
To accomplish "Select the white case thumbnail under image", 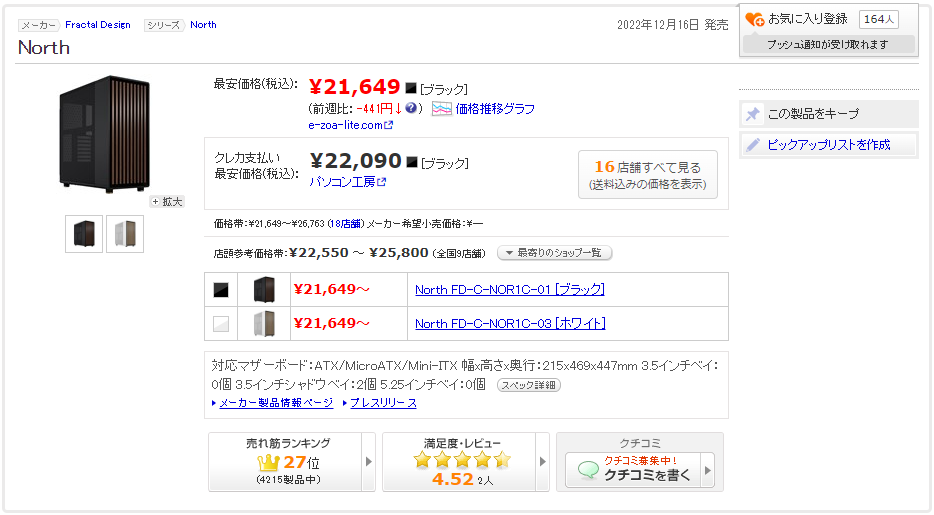I will point(125,234).
